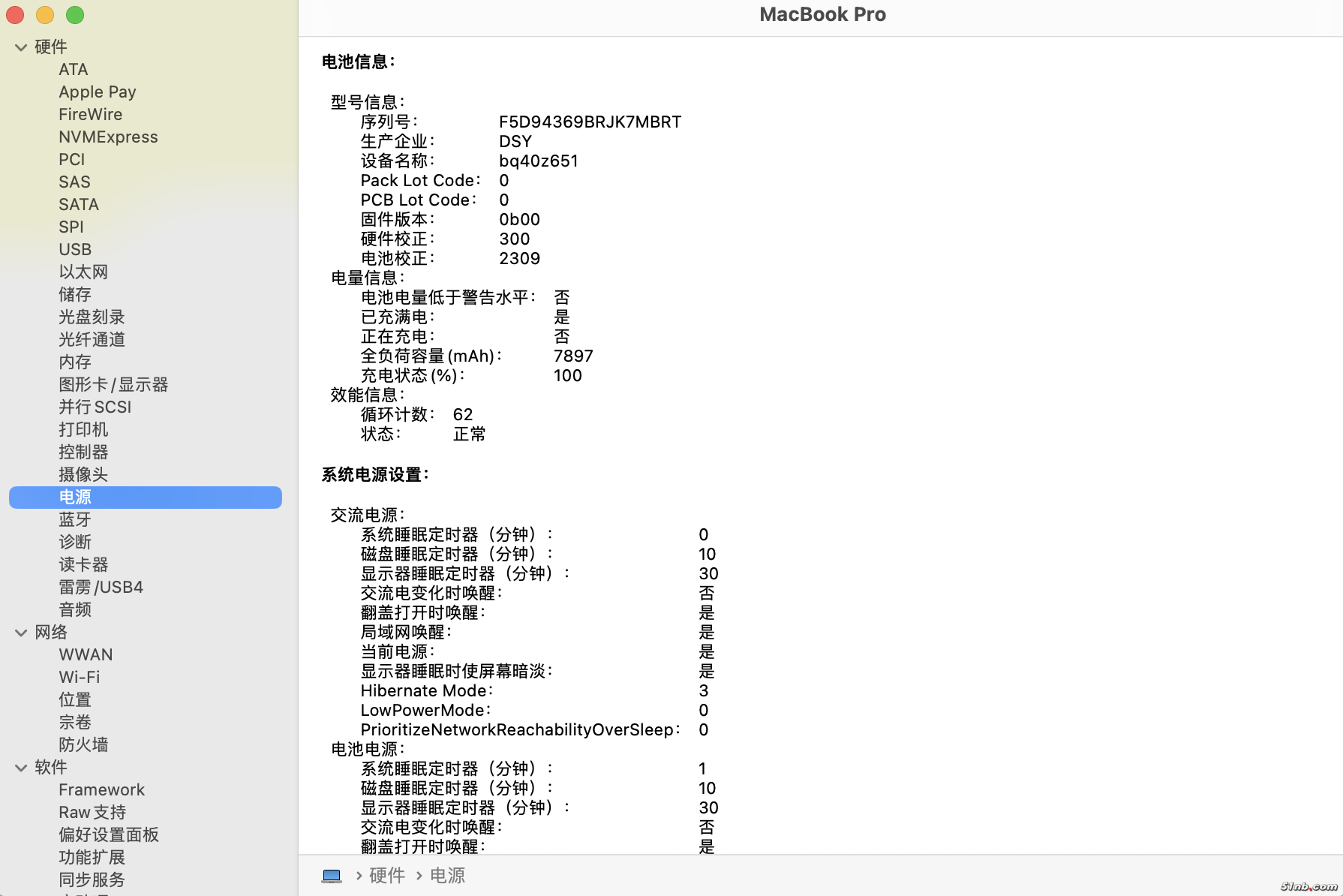Select 偏好设置面板 in the sidebar
Viewport: 1343px width, 896px height.
pyautogui.click(x=109, y=834)
